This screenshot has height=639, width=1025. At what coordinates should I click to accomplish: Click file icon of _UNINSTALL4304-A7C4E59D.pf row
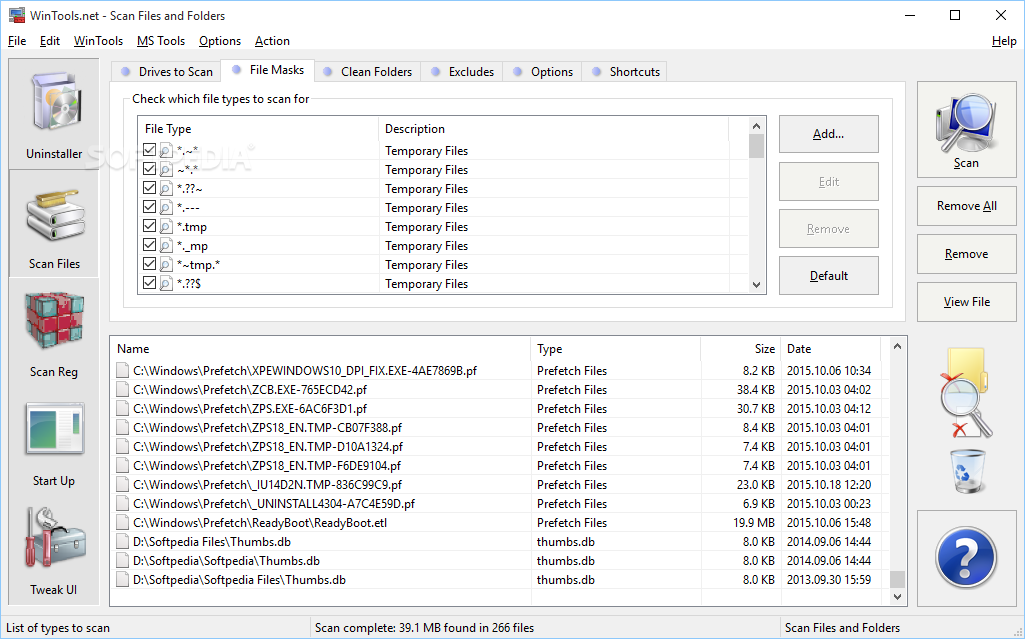point(122,504)
